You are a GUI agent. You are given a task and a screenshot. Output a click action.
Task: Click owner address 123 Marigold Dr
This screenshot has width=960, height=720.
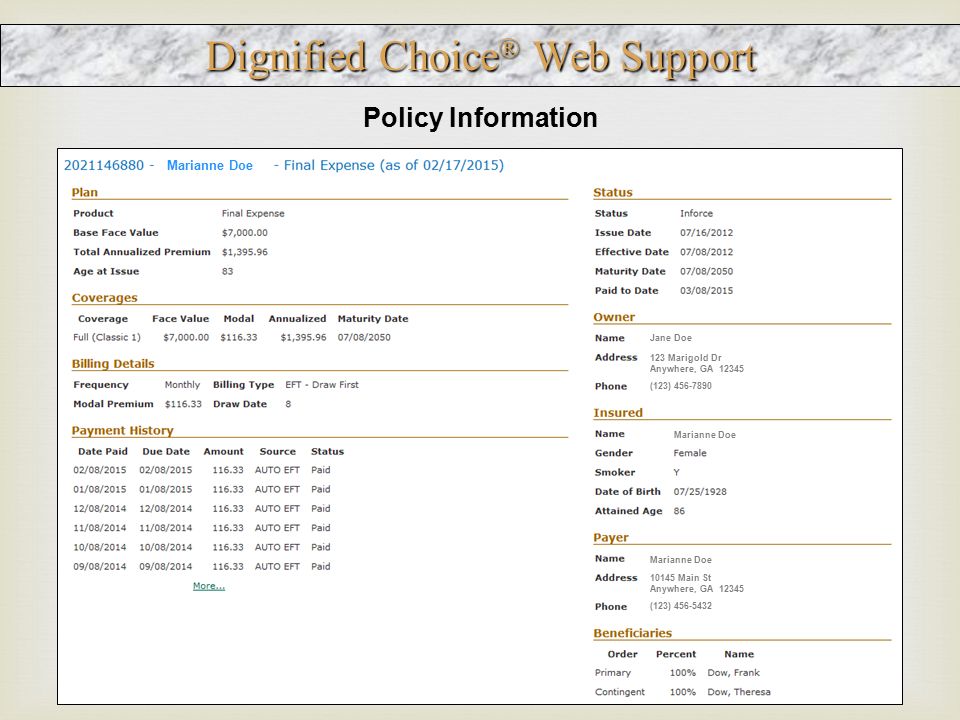[x=686, y=358]
